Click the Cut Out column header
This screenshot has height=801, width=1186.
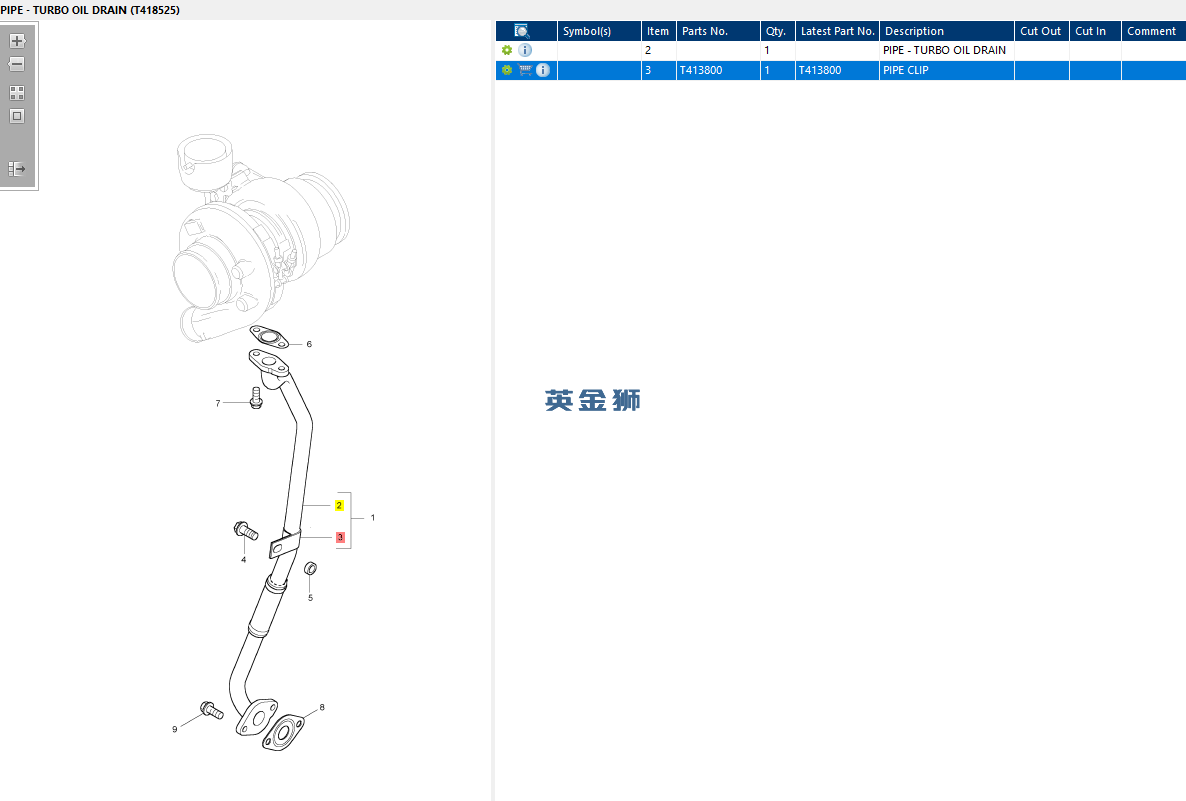1042,31
